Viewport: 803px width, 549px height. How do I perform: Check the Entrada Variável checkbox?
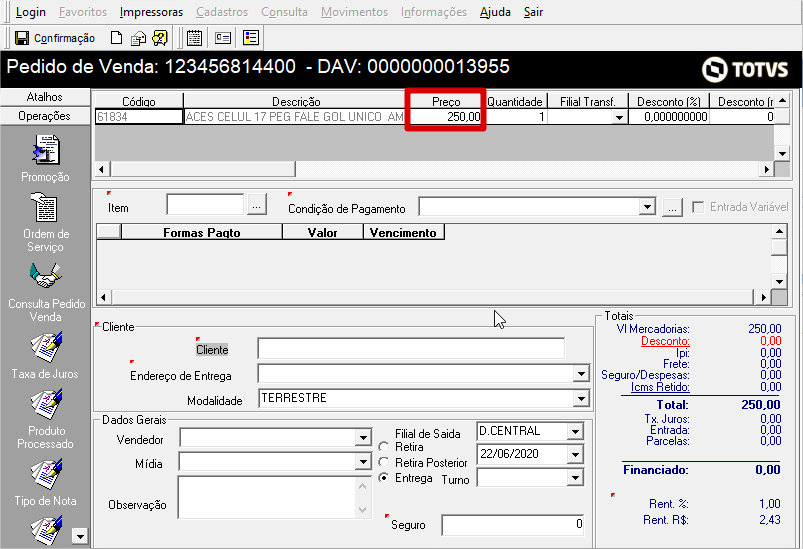coord(698,207)
